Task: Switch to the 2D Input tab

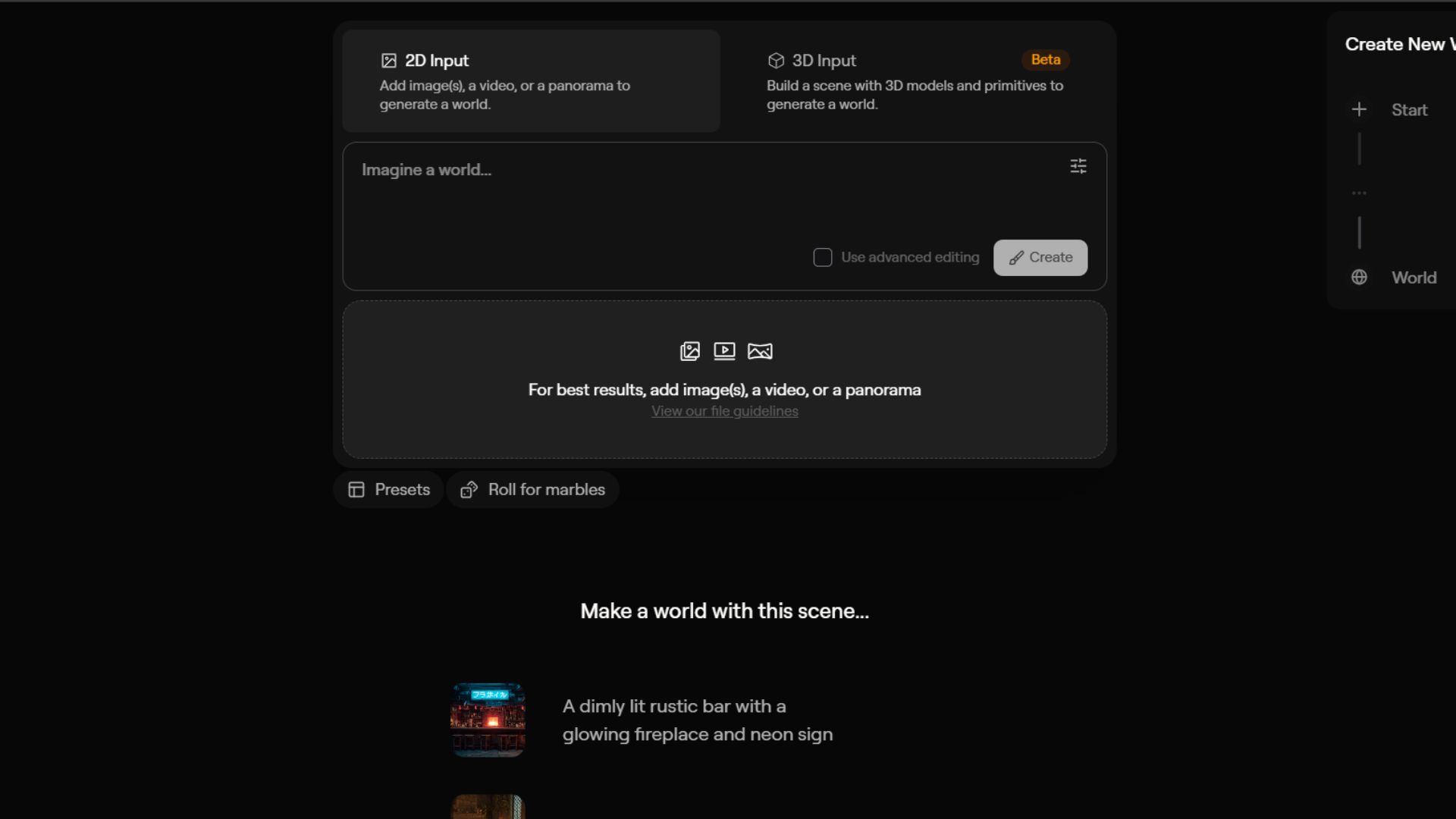Action: pos(531,81)
